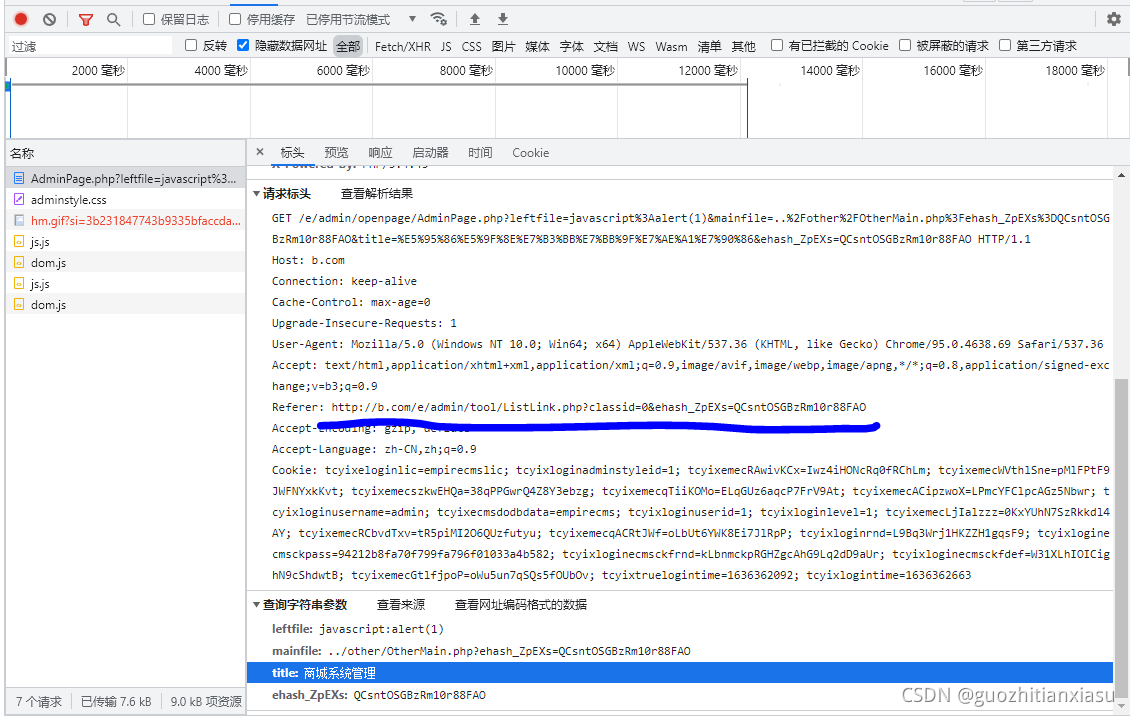Image resolution: width=1130 pixels, height=716 pixels.
Task: Click the Cache-Control: max-age=0 line
Action: point(351,302)
